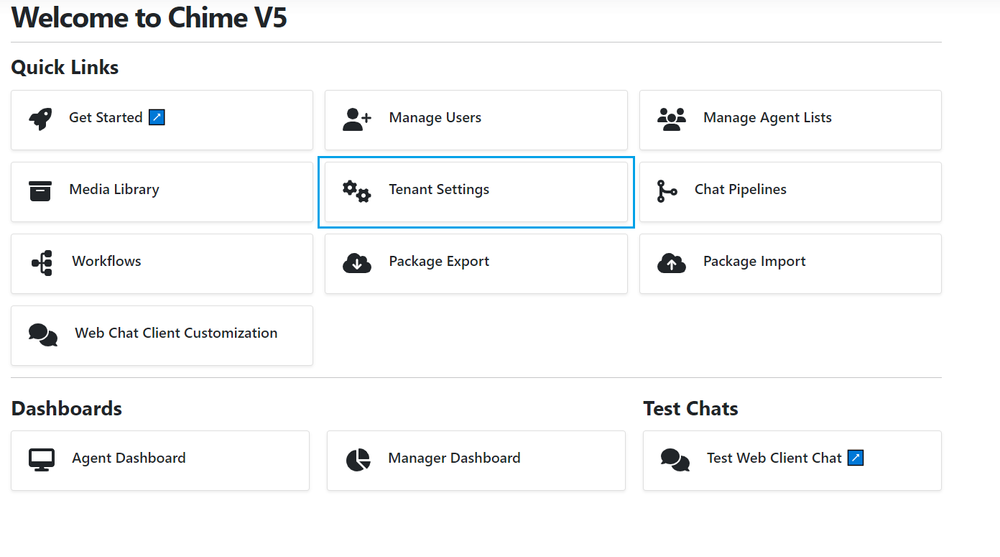
Task: Click the Workflows diagram icon
Action: coord(42,263)
